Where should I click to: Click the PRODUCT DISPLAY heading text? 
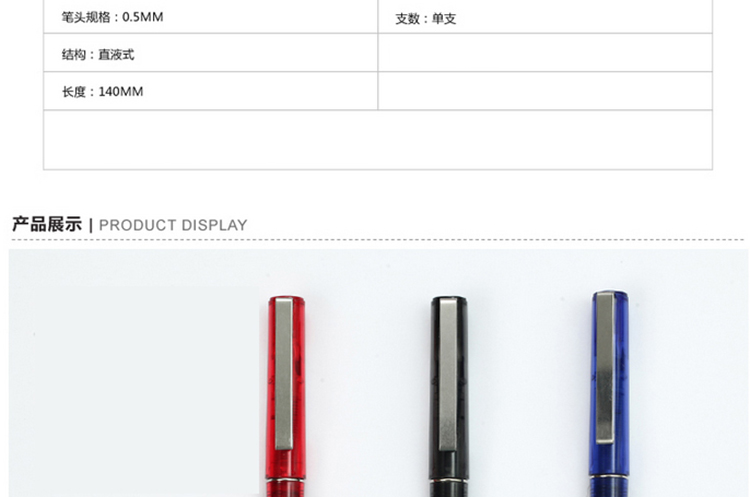[x=173, y=225]
